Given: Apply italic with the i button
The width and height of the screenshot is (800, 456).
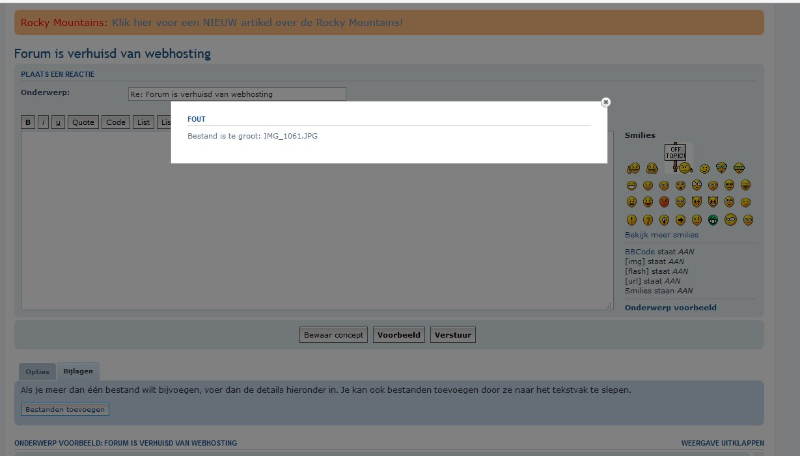Looking at the screenshot, I should tap(43, 122).
